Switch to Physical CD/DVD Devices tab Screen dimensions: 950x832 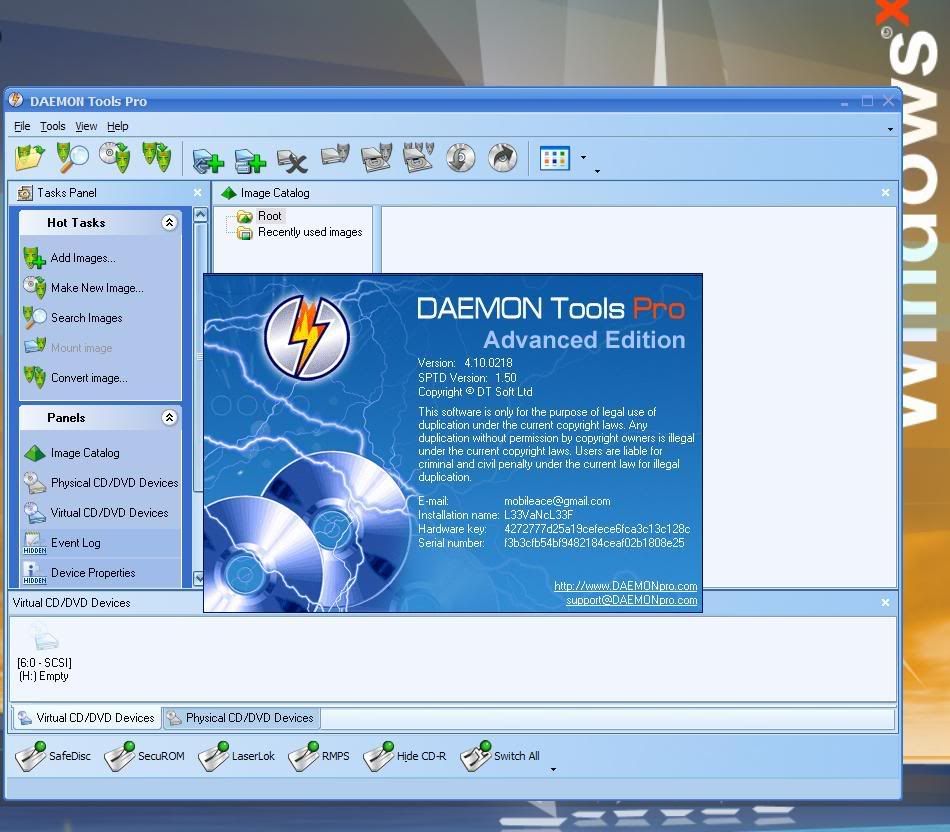(x=242, y=718)
